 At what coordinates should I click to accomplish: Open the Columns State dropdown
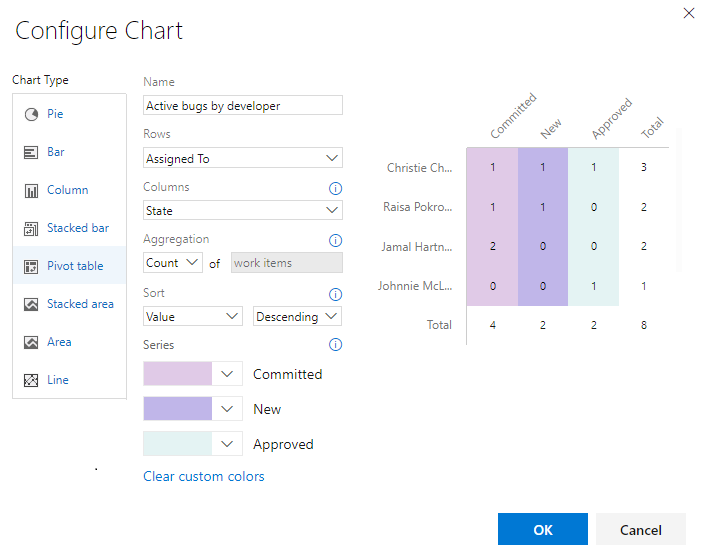243,210
